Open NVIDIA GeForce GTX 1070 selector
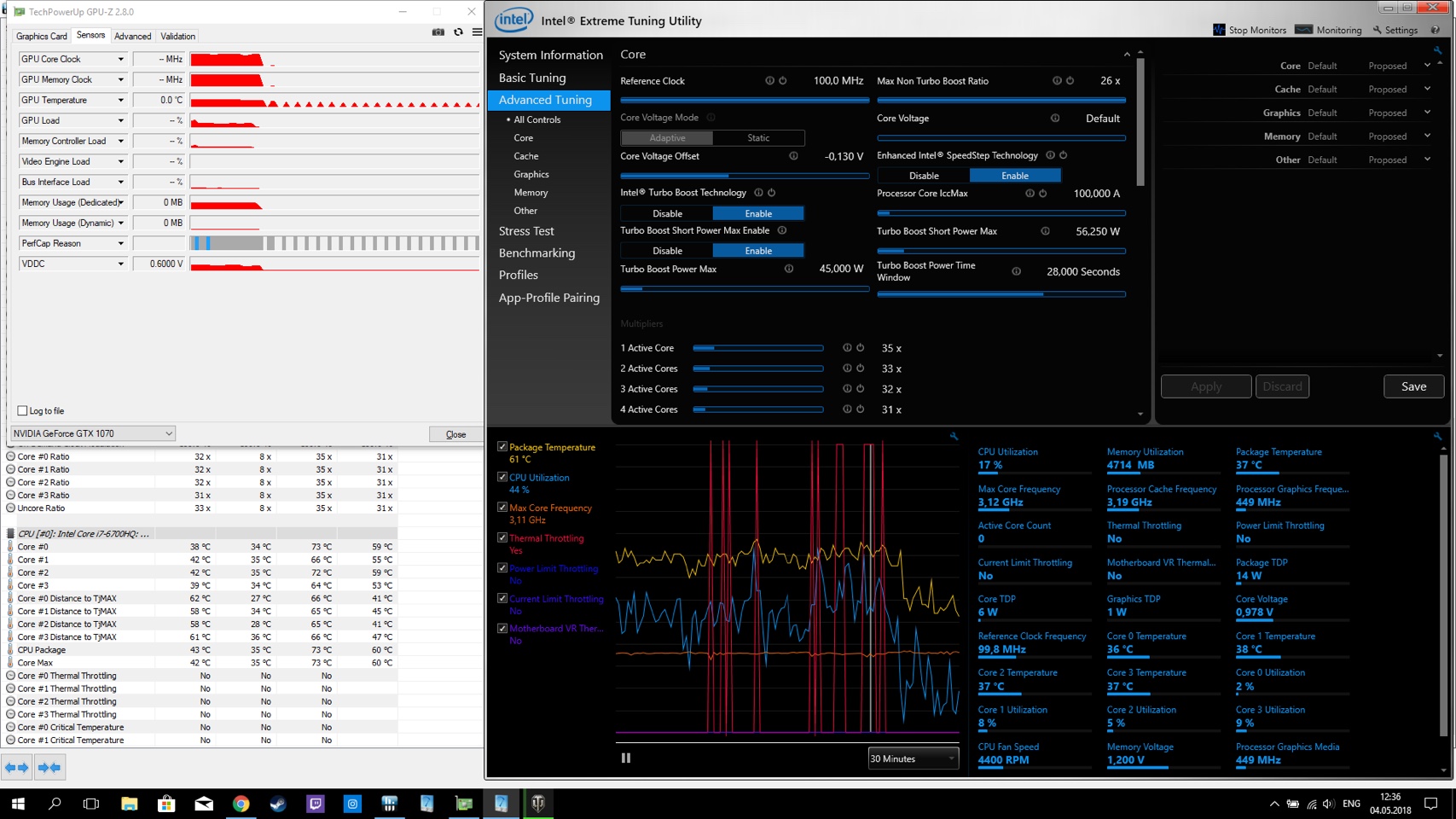This screenshot has height=819, width=1456. click(93, 433)
